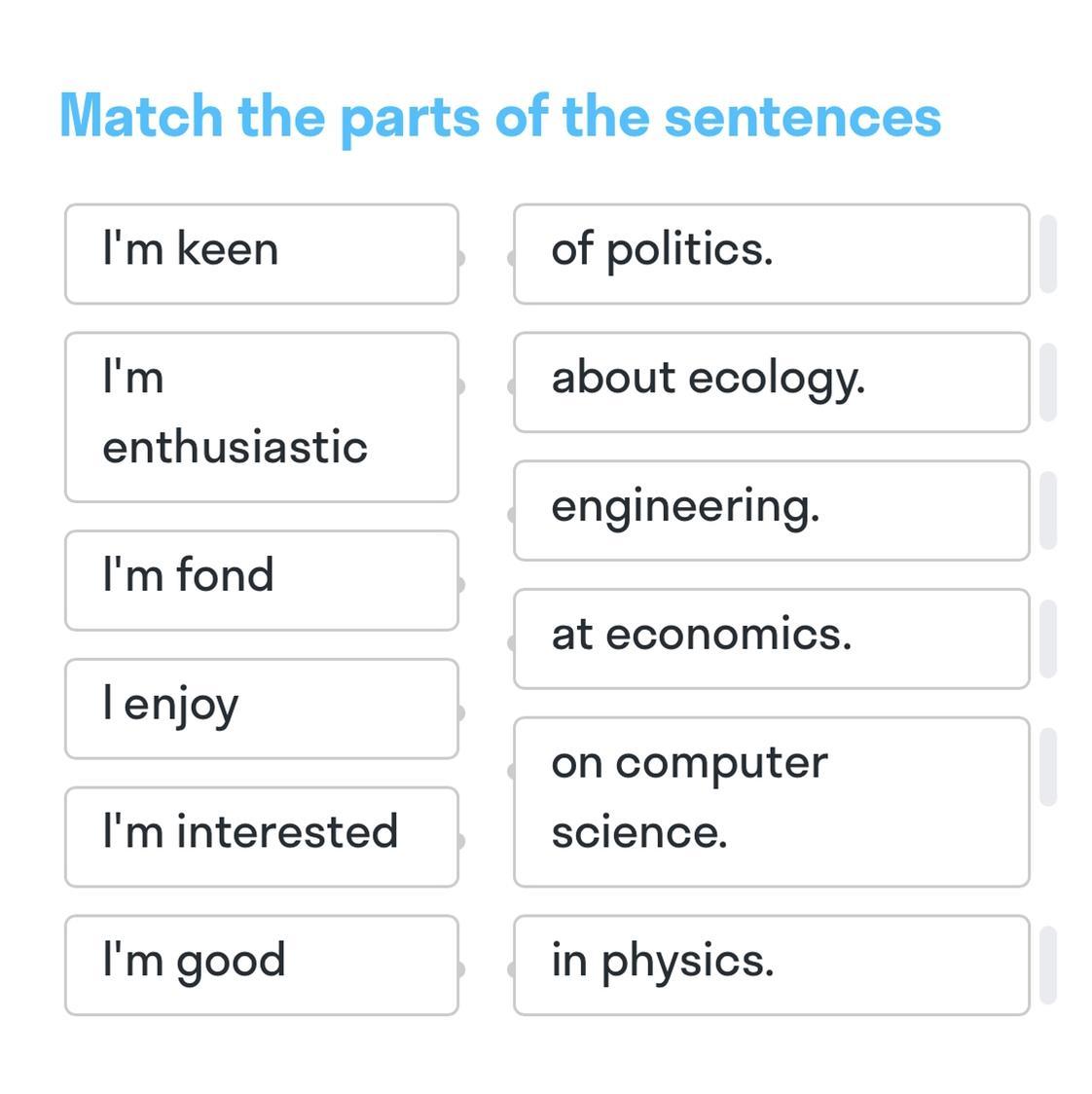
Task: Choose the "engineering." answer card
Action: [772, 511]
